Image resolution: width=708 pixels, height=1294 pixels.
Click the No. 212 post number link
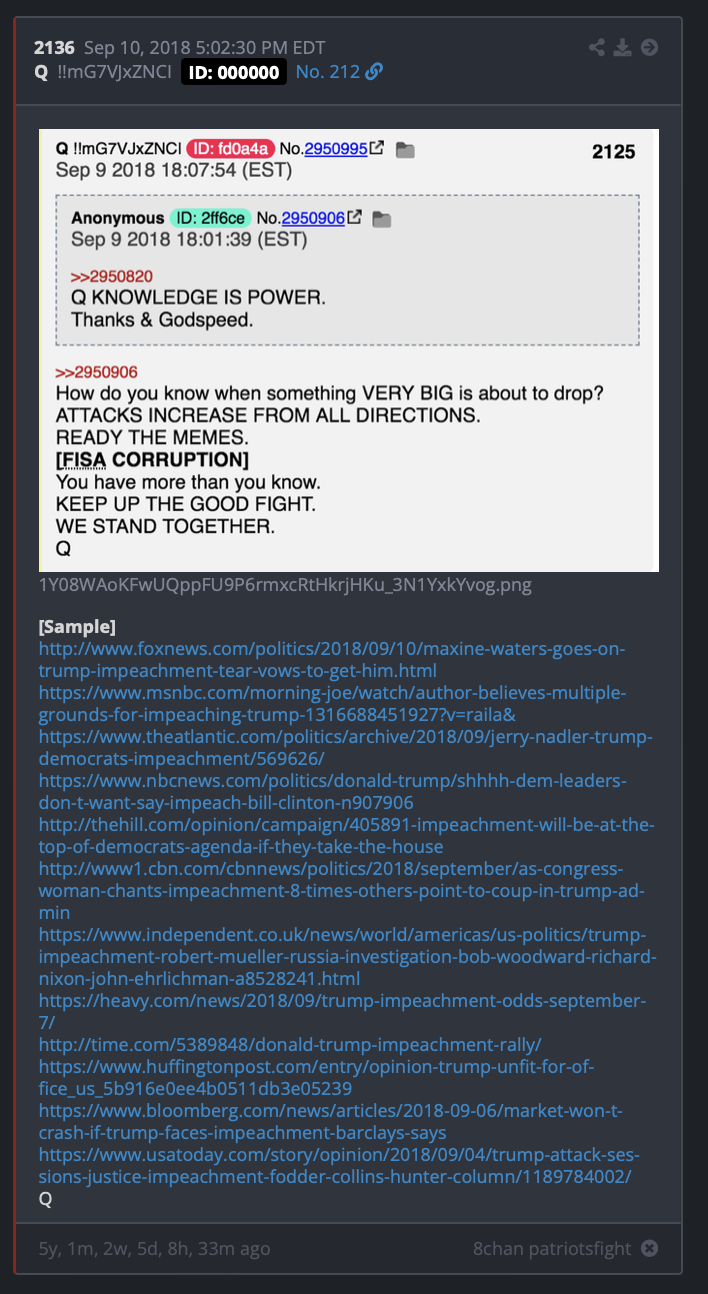point(328,71)
